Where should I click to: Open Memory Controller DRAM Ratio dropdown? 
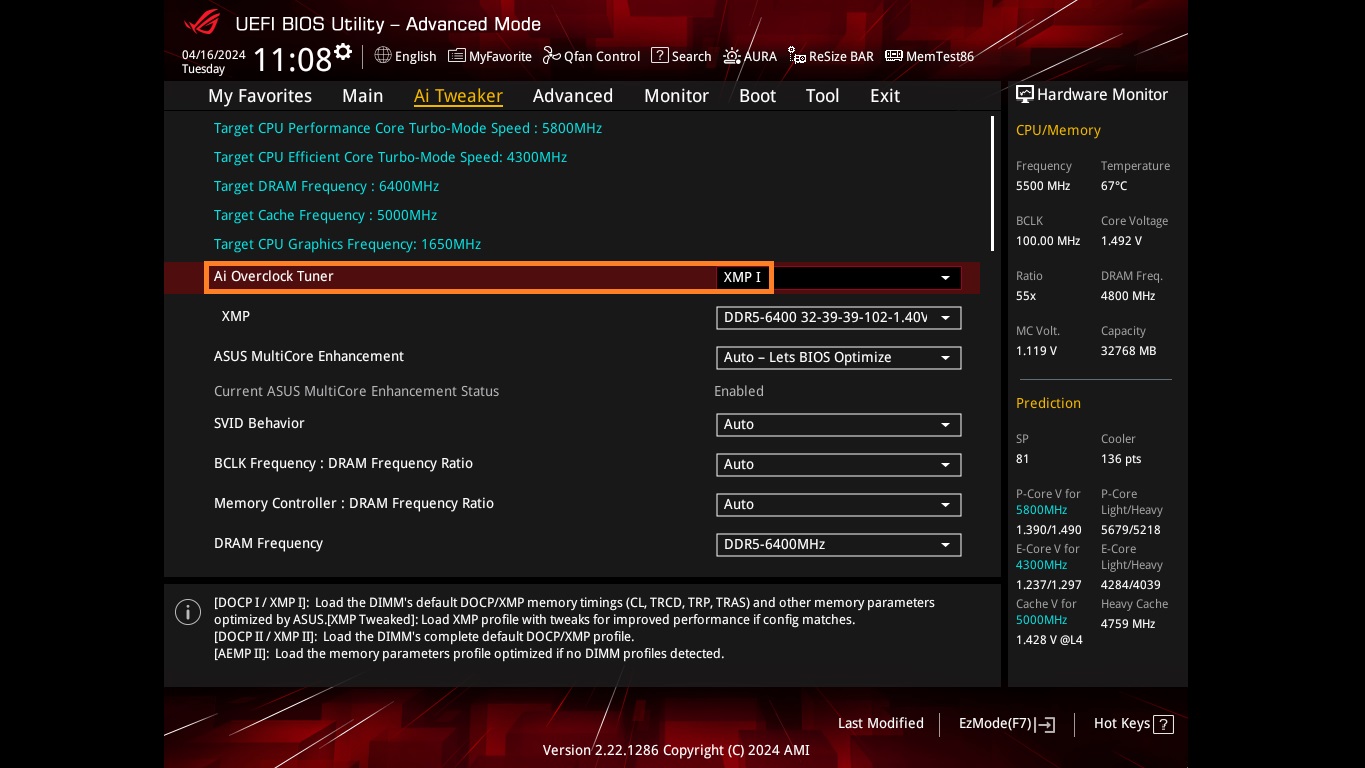point(839,505)
